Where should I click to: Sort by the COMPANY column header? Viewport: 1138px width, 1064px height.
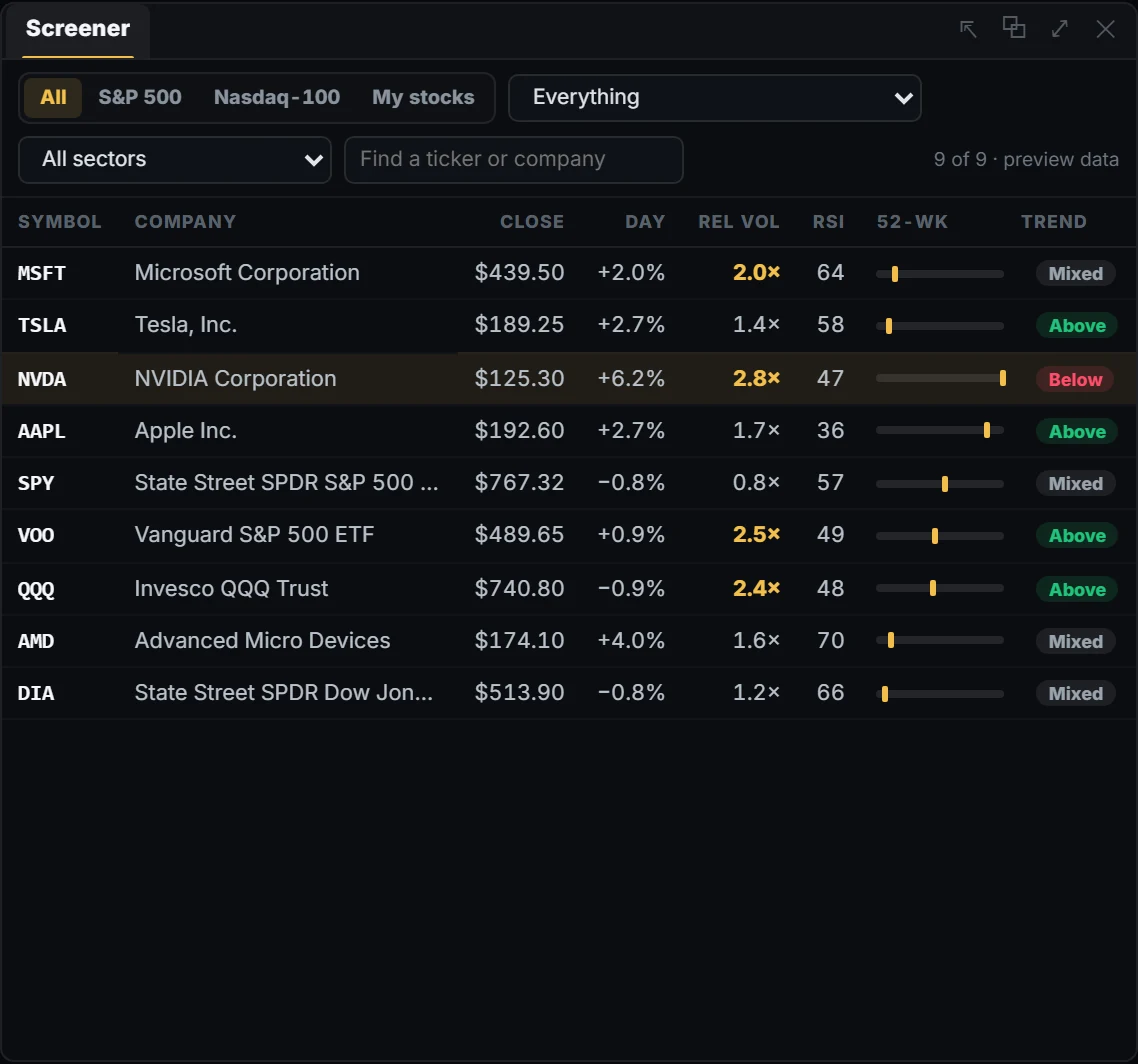(185, 222)
